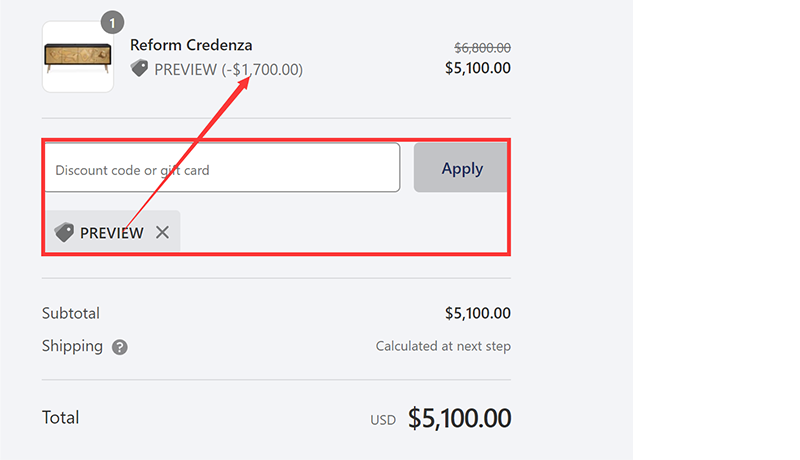
Task: Click the USD currency label
Action: click(x=383, y=420)
